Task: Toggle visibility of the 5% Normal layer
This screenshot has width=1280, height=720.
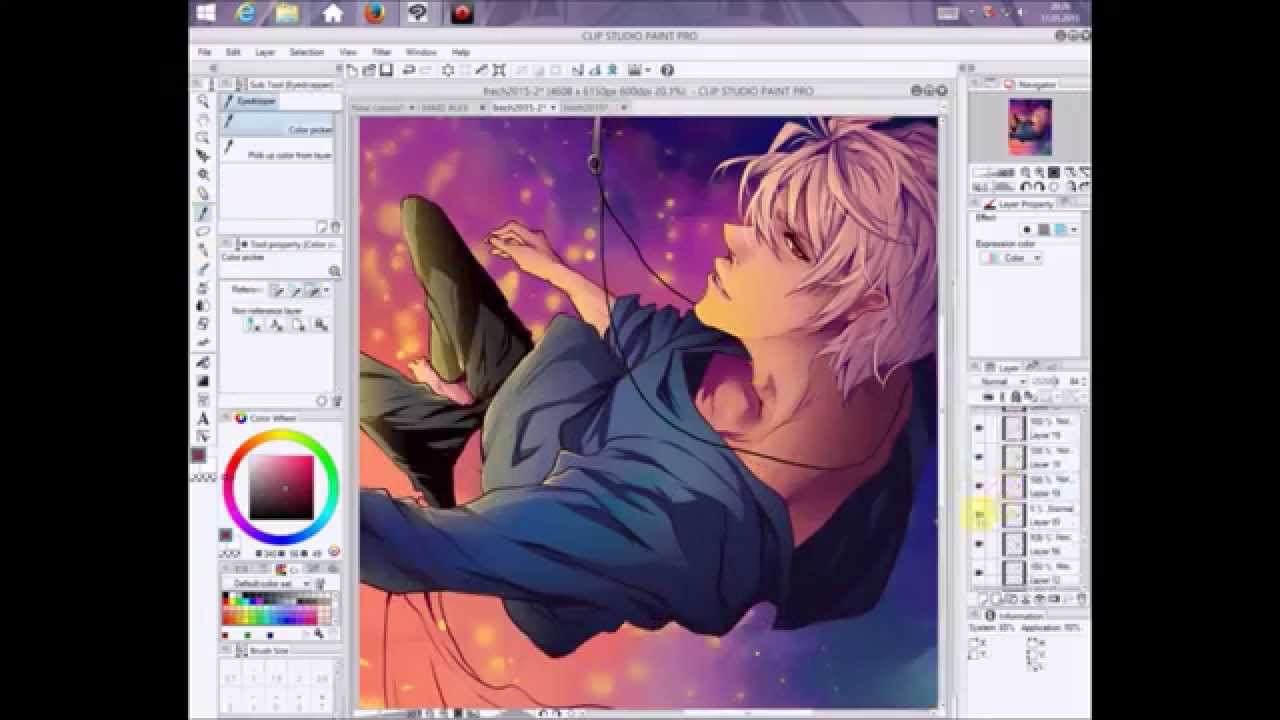Action: [979, 515]
